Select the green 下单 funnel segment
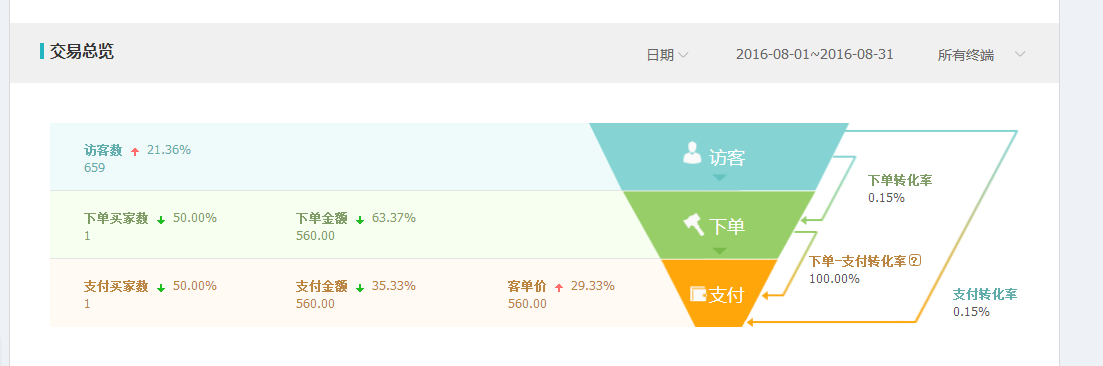The width and height of the screenshot is (1103, 366). (x=719, y=225)
